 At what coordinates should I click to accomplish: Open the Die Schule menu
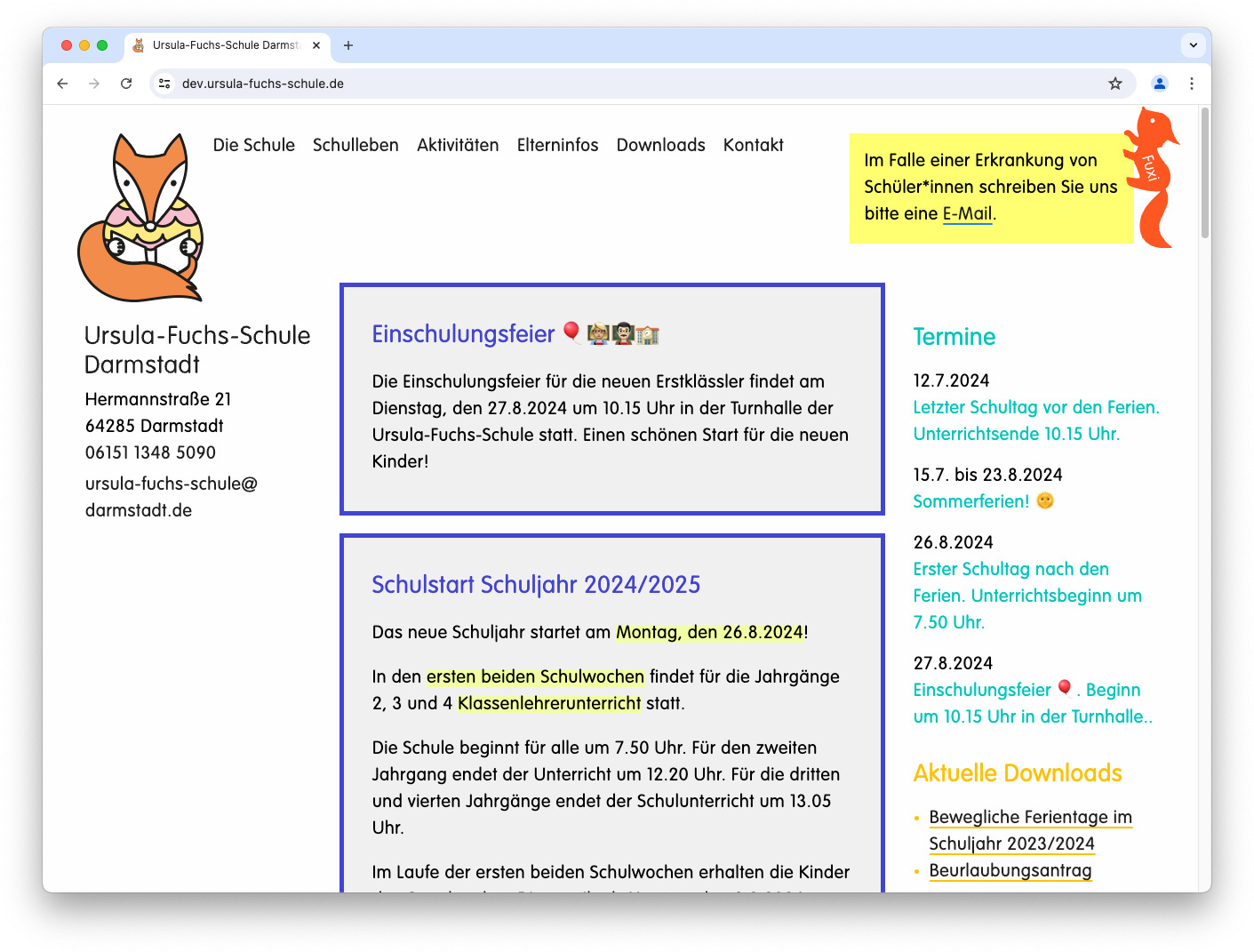[x=253, y=145]
